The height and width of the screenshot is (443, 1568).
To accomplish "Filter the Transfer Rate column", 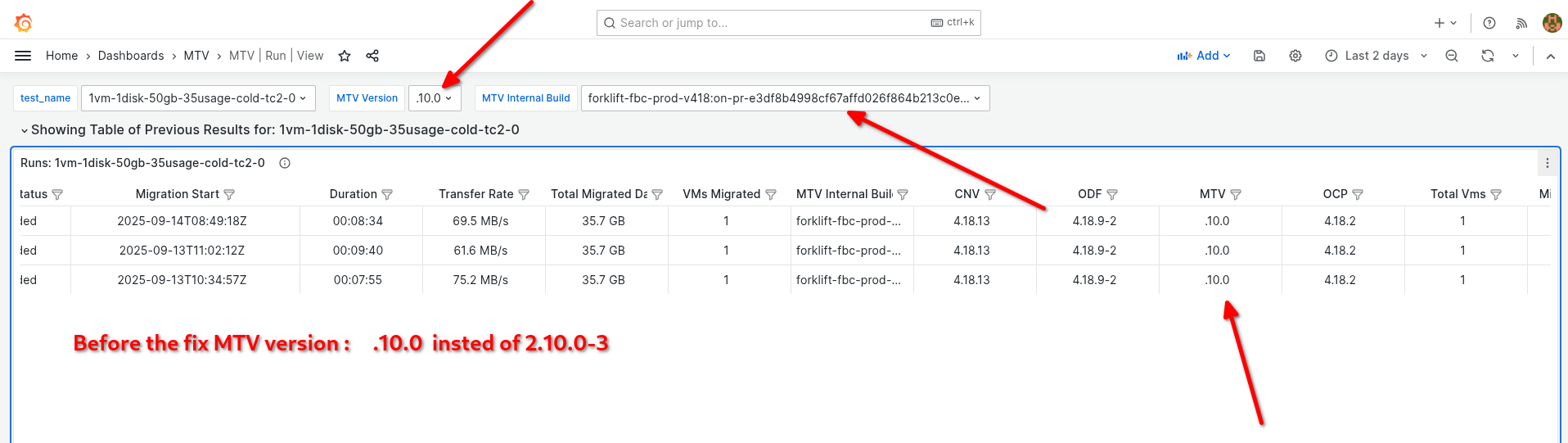I will point(524,194).
